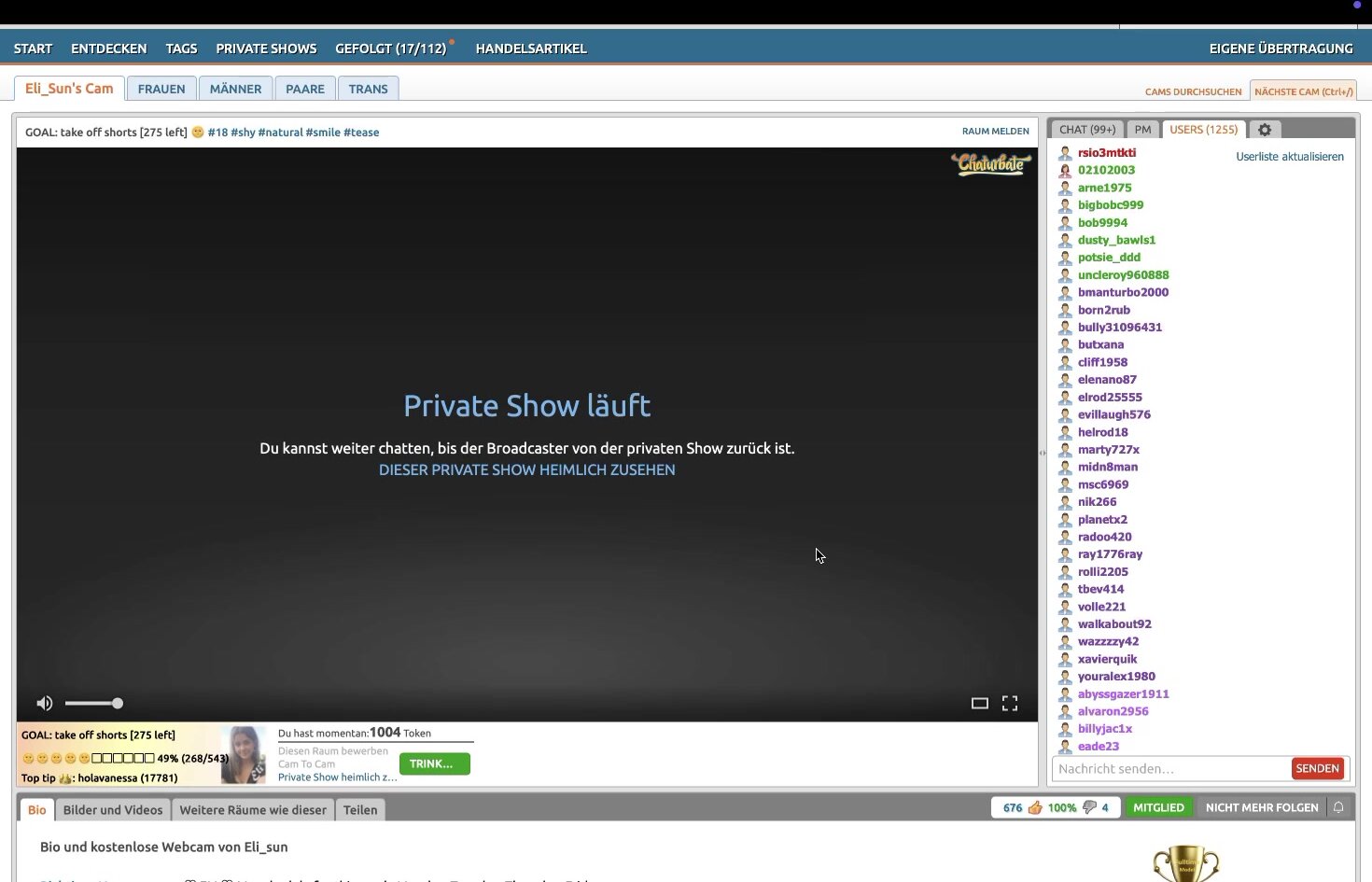The width and height of the screenshot is (1372, 882).
Task: Click the thumbs down rating icon
Action: point(1089,807)
